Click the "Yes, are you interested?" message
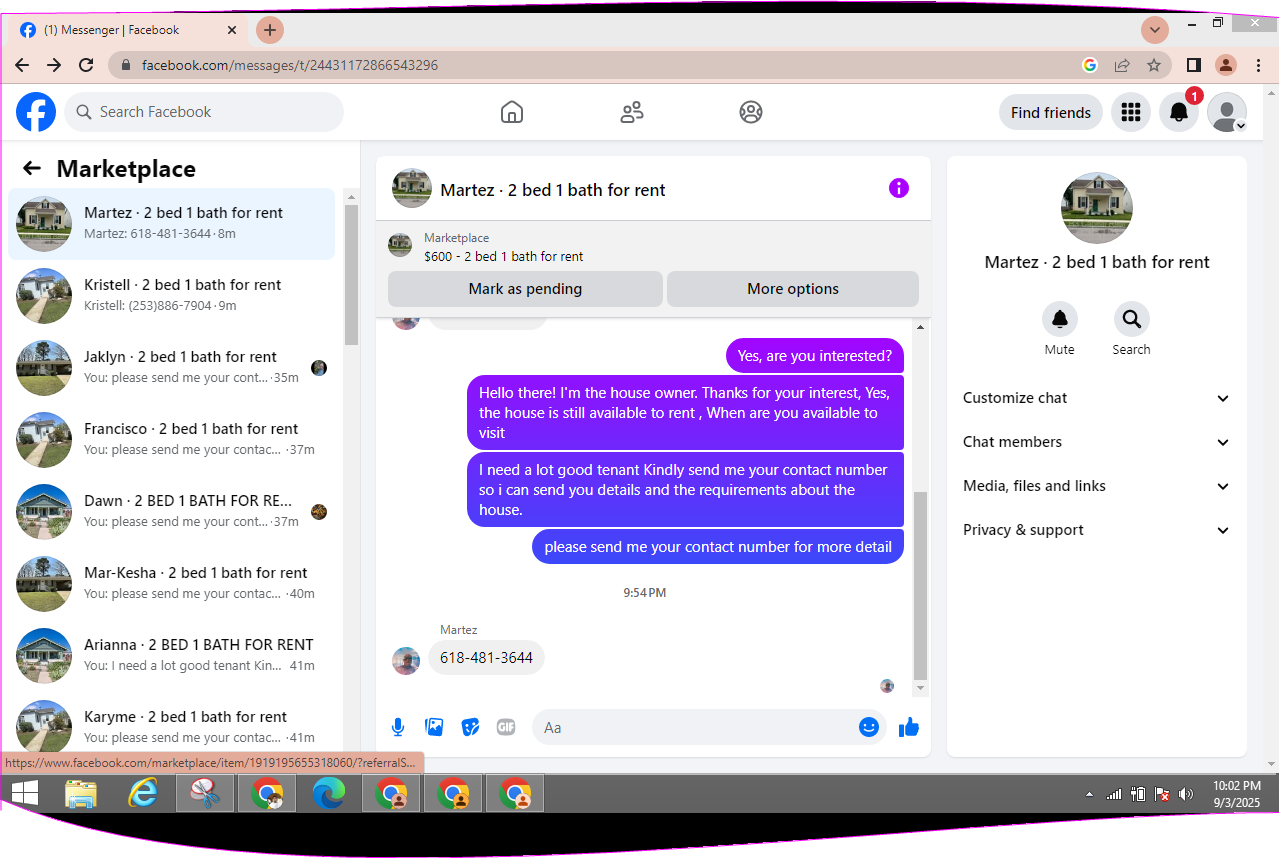Image resolution: width=1279 pixels, height=858 pixels. [x=815, y=355]
